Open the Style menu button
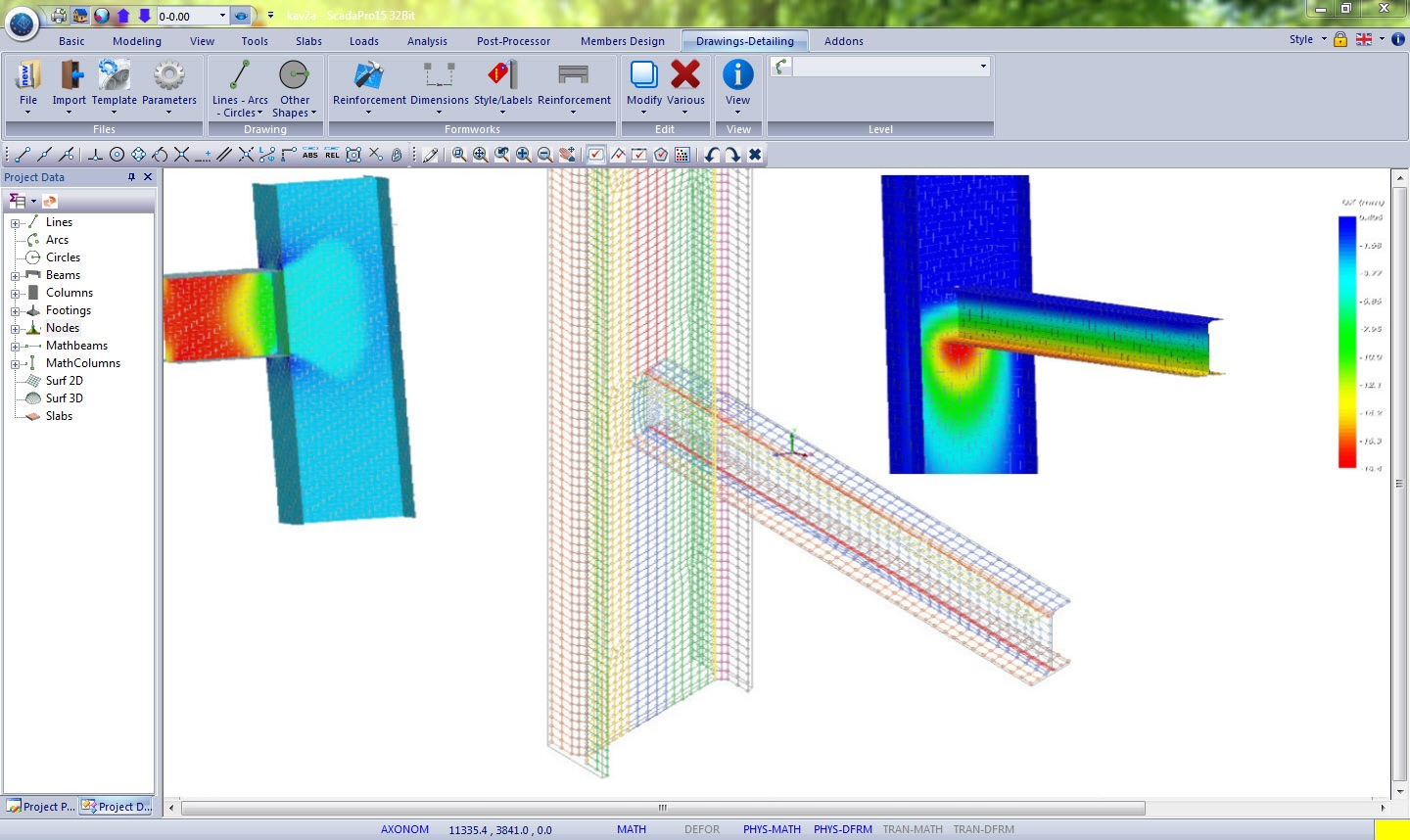 (1307, 40)
